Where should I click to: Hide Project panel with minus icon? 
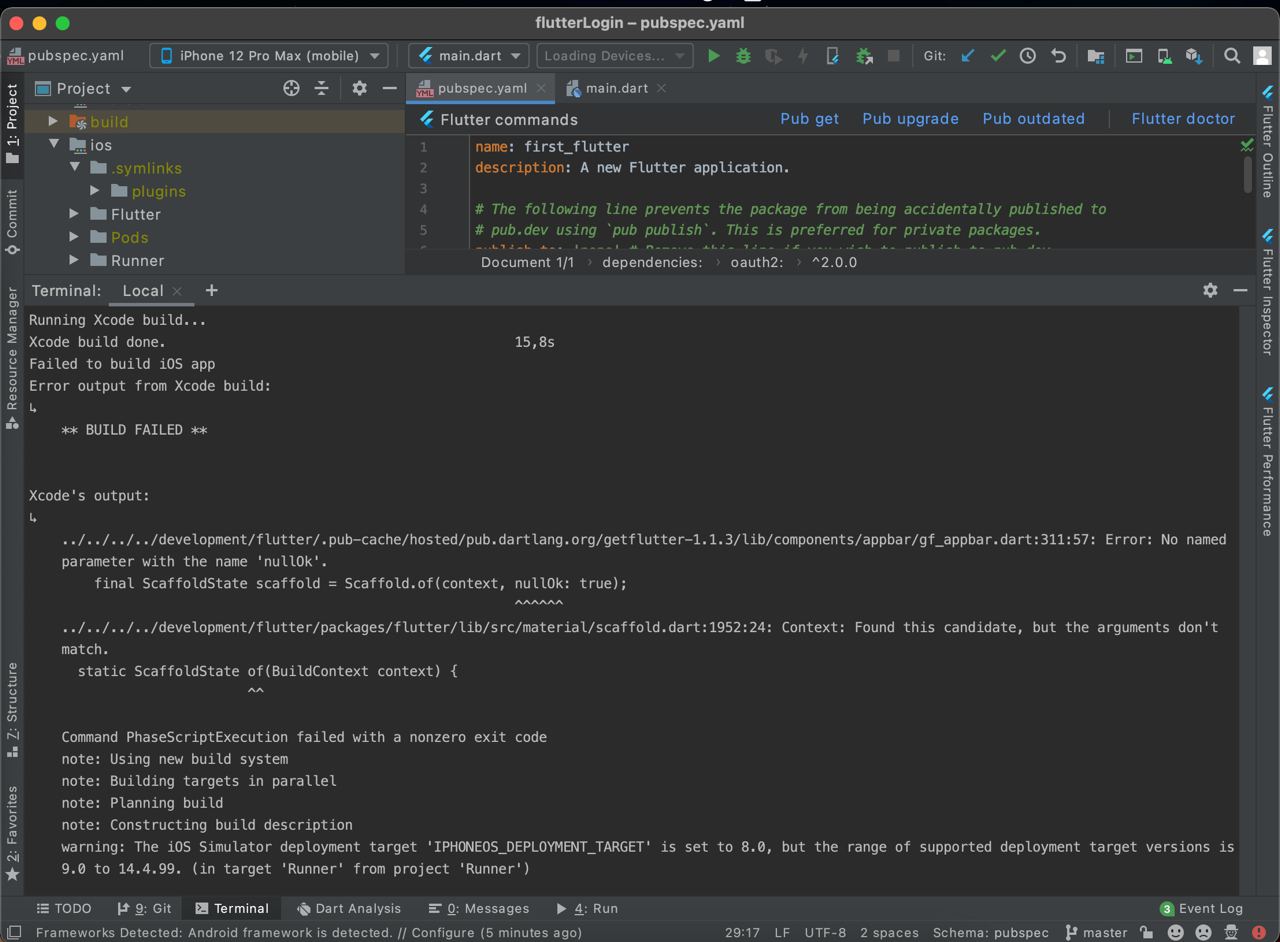tap(389, 88)
